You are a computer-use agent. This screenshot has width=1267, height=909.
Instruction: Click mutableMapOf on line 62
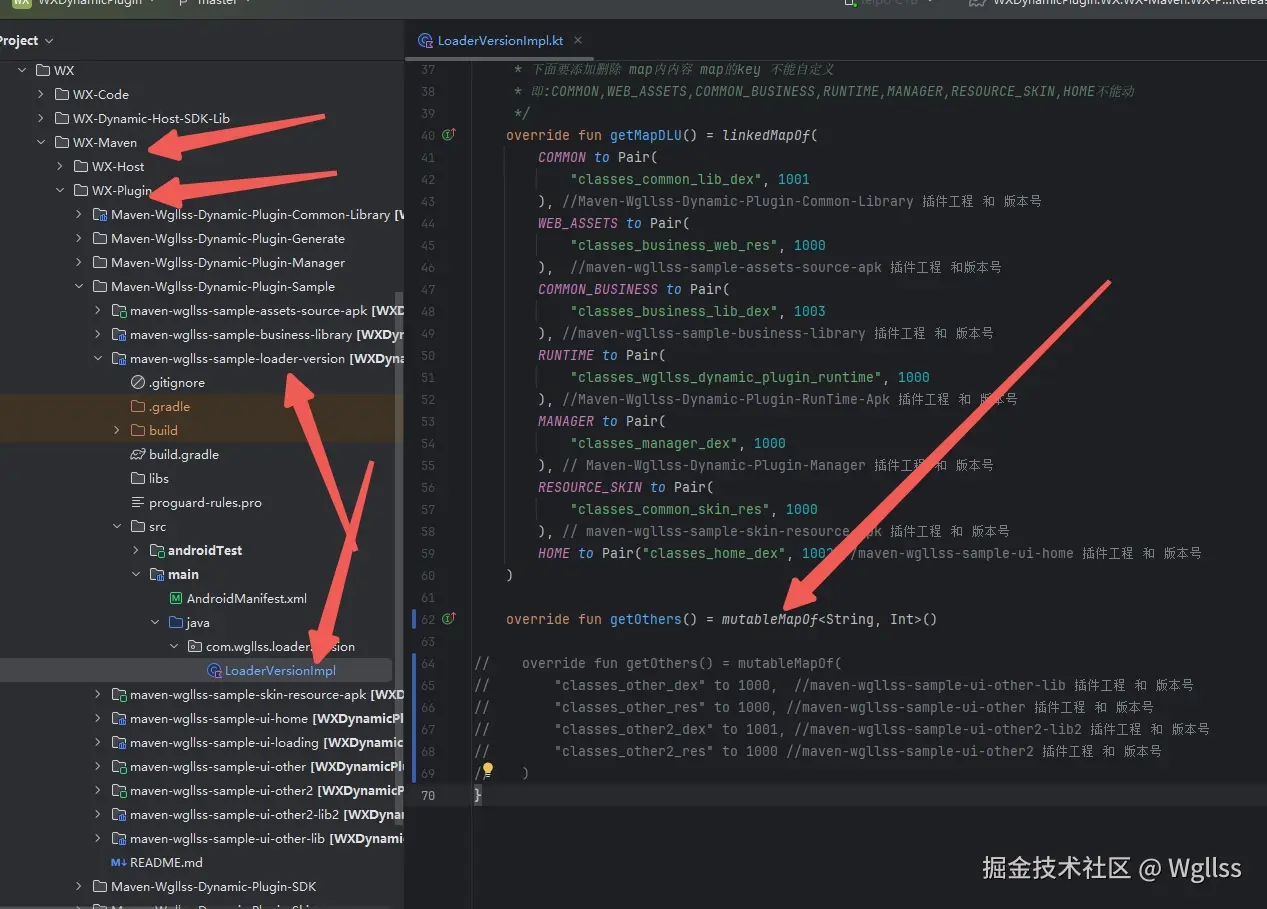[x=770, y=619]
